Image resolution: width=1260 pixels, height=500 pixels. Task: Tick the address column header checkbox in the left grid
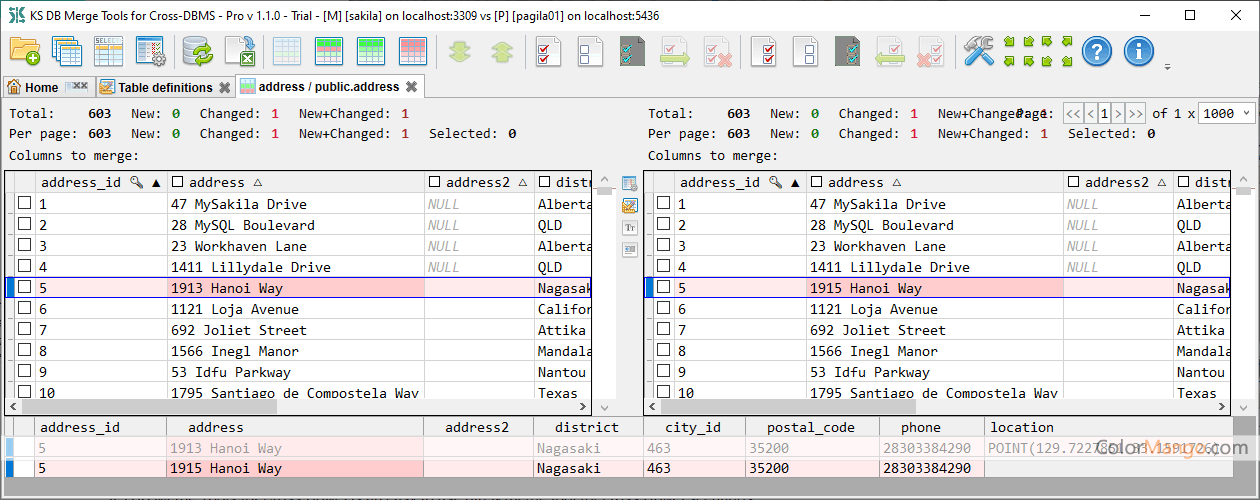click(178, 182)
